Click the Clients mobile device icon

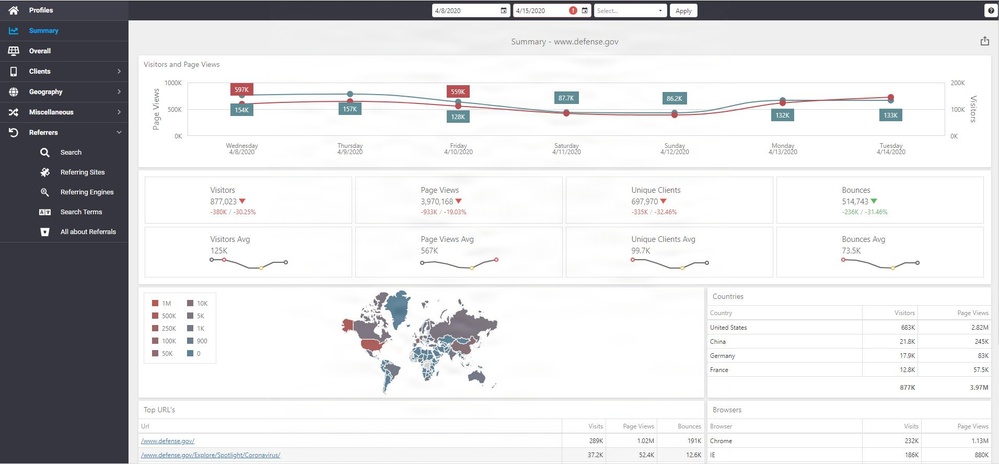13,71
